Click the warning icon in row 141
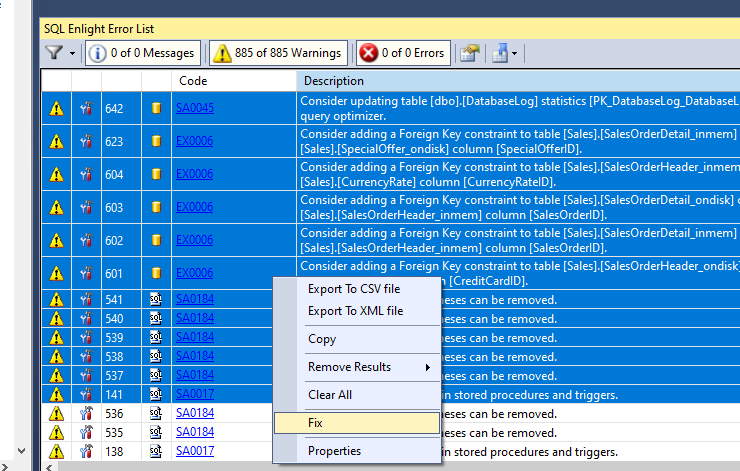Image resolution: width=740 pixels, height=471 pixels. tap(57, 395)
